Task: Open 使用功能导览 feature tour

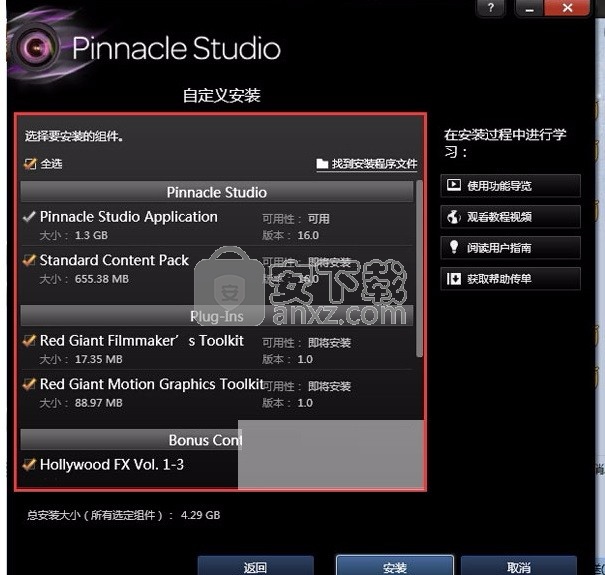Action: tap(510, 186)
